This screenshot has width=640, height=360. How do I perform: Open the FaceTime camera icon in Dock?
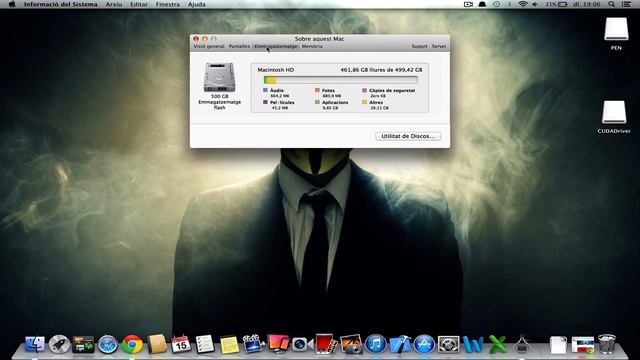[301, 344]
